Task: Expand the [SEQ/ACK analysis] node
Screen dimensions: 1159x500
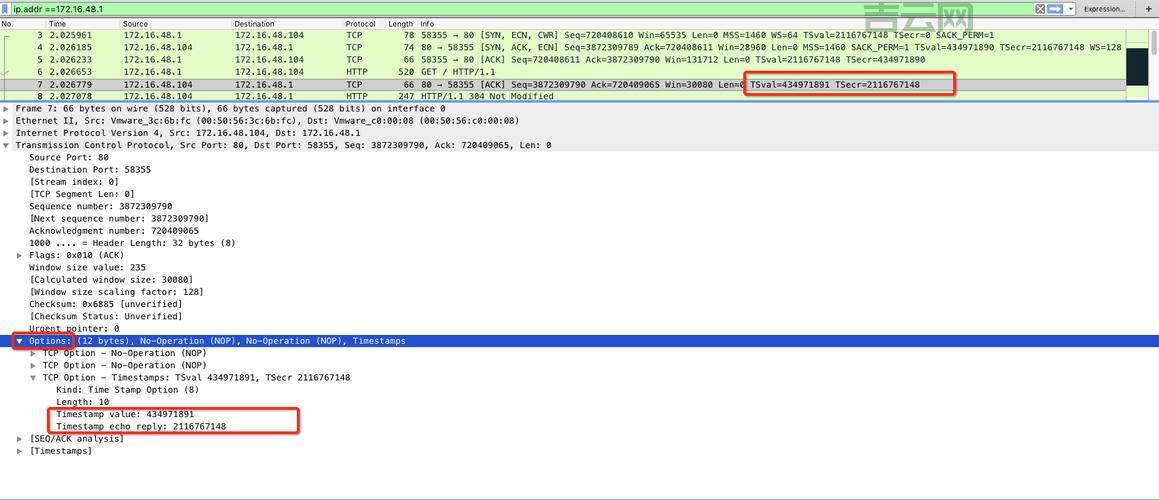Action: tap(20, 439)
